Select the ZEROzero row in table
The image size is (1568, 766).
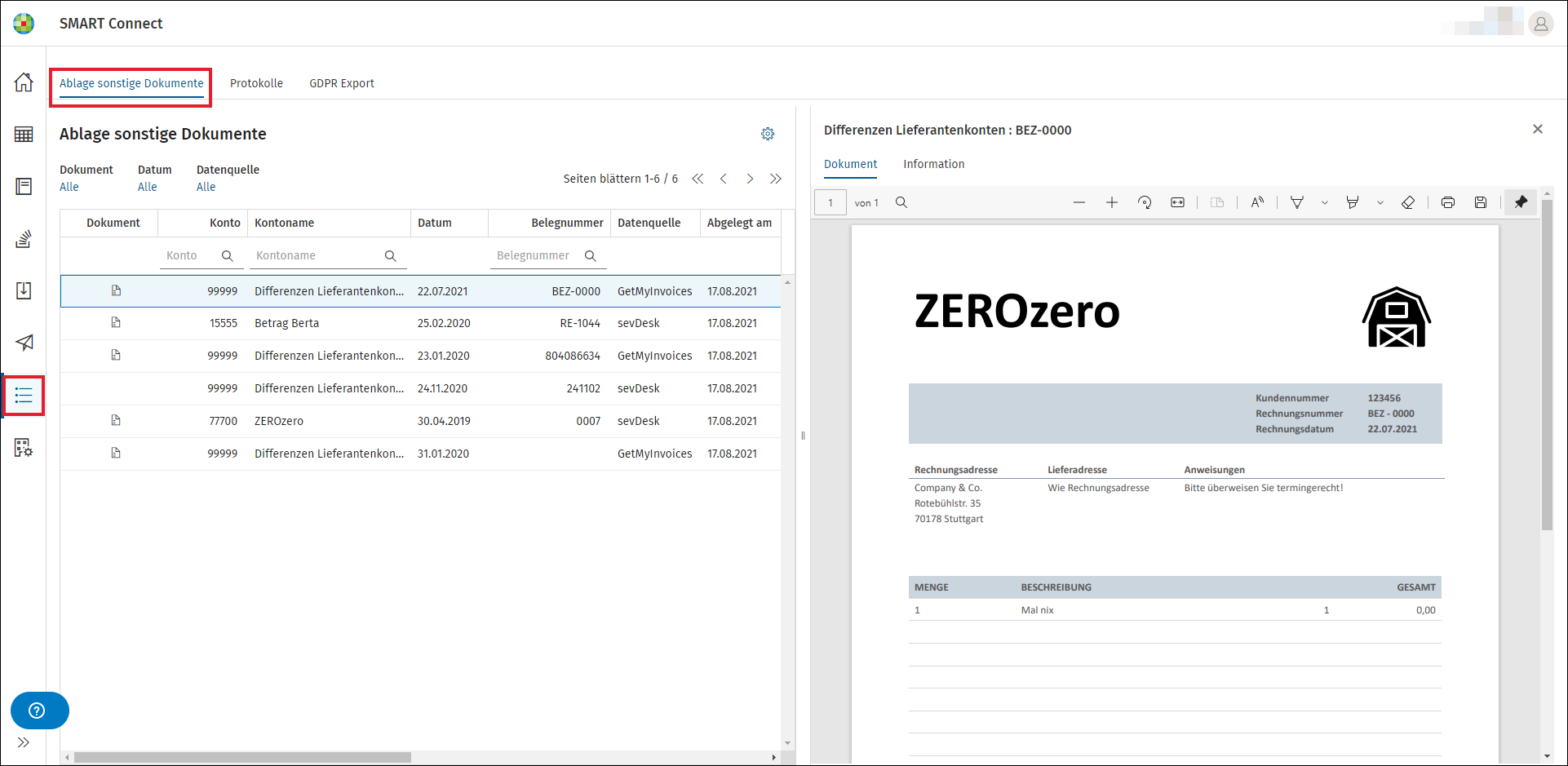click(x=420, y=421)
